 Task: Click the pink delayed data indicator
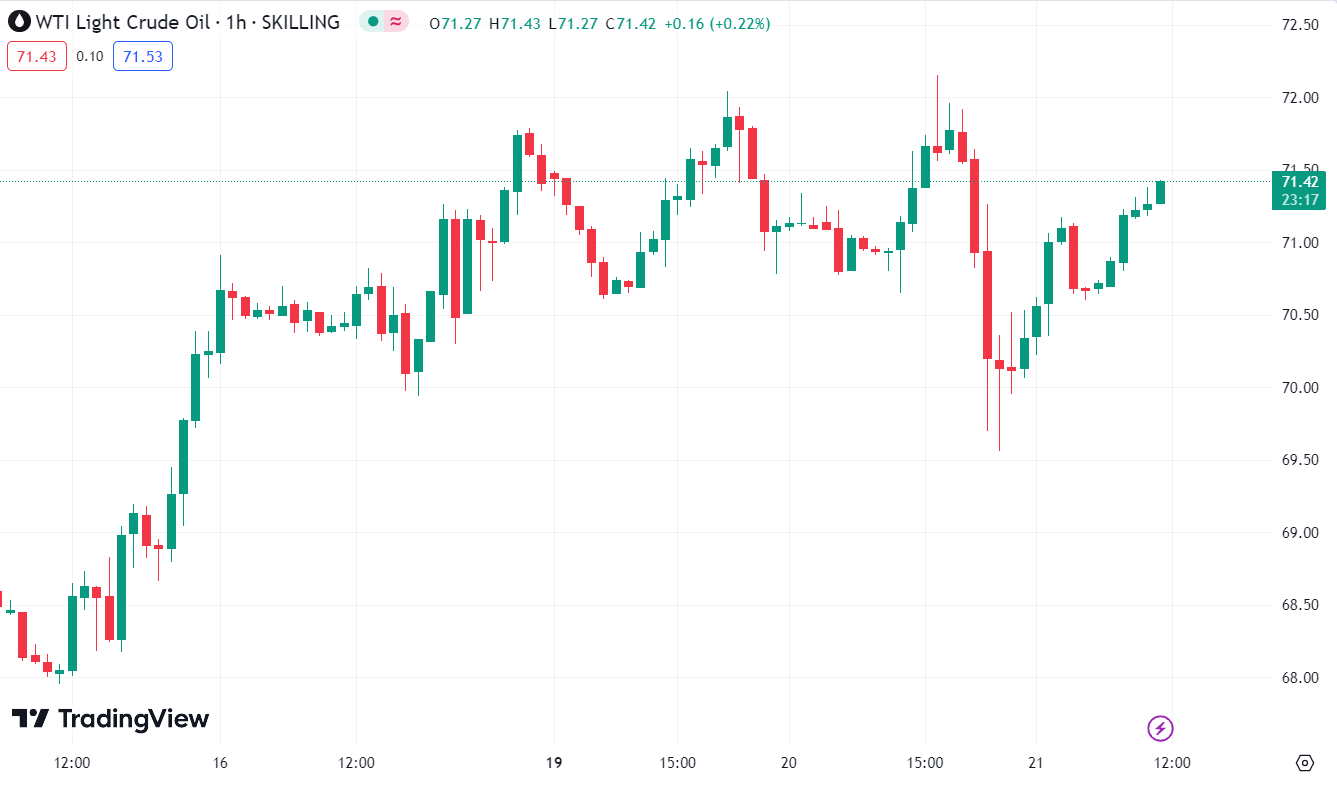point(397,22)
